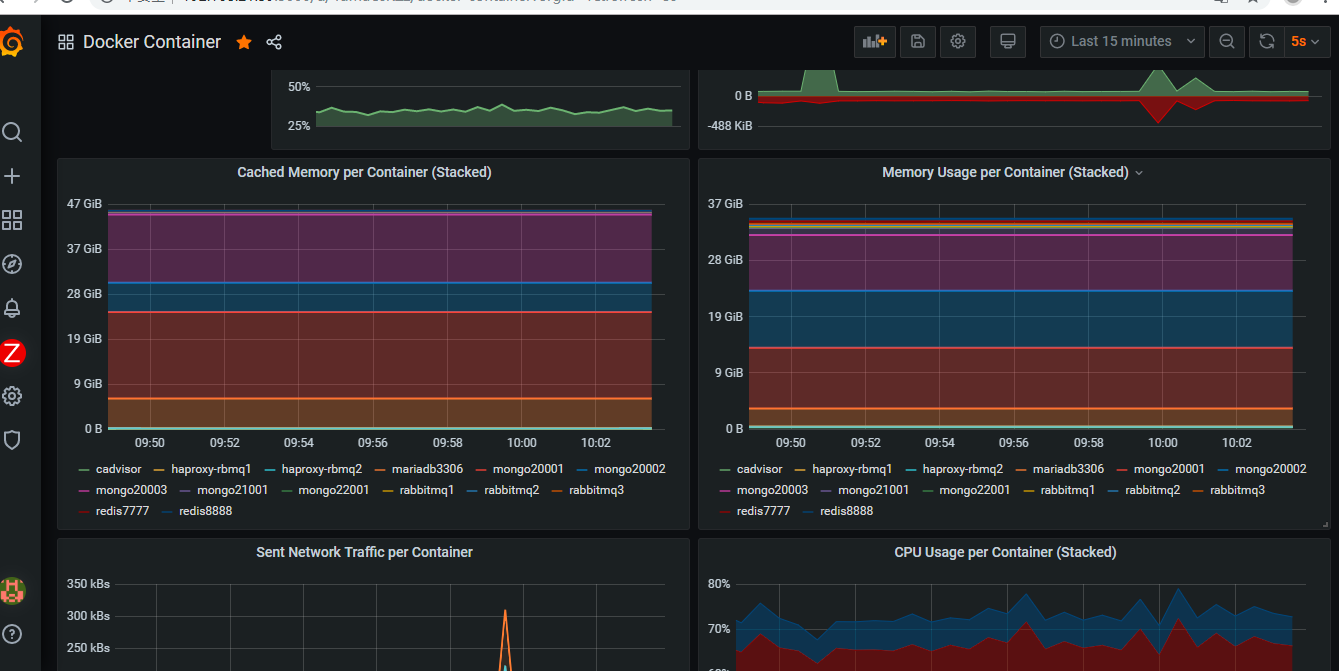Save the dashboard with floppy icon
This screenshot has height=671, width=1339.
tap(917, 41)
